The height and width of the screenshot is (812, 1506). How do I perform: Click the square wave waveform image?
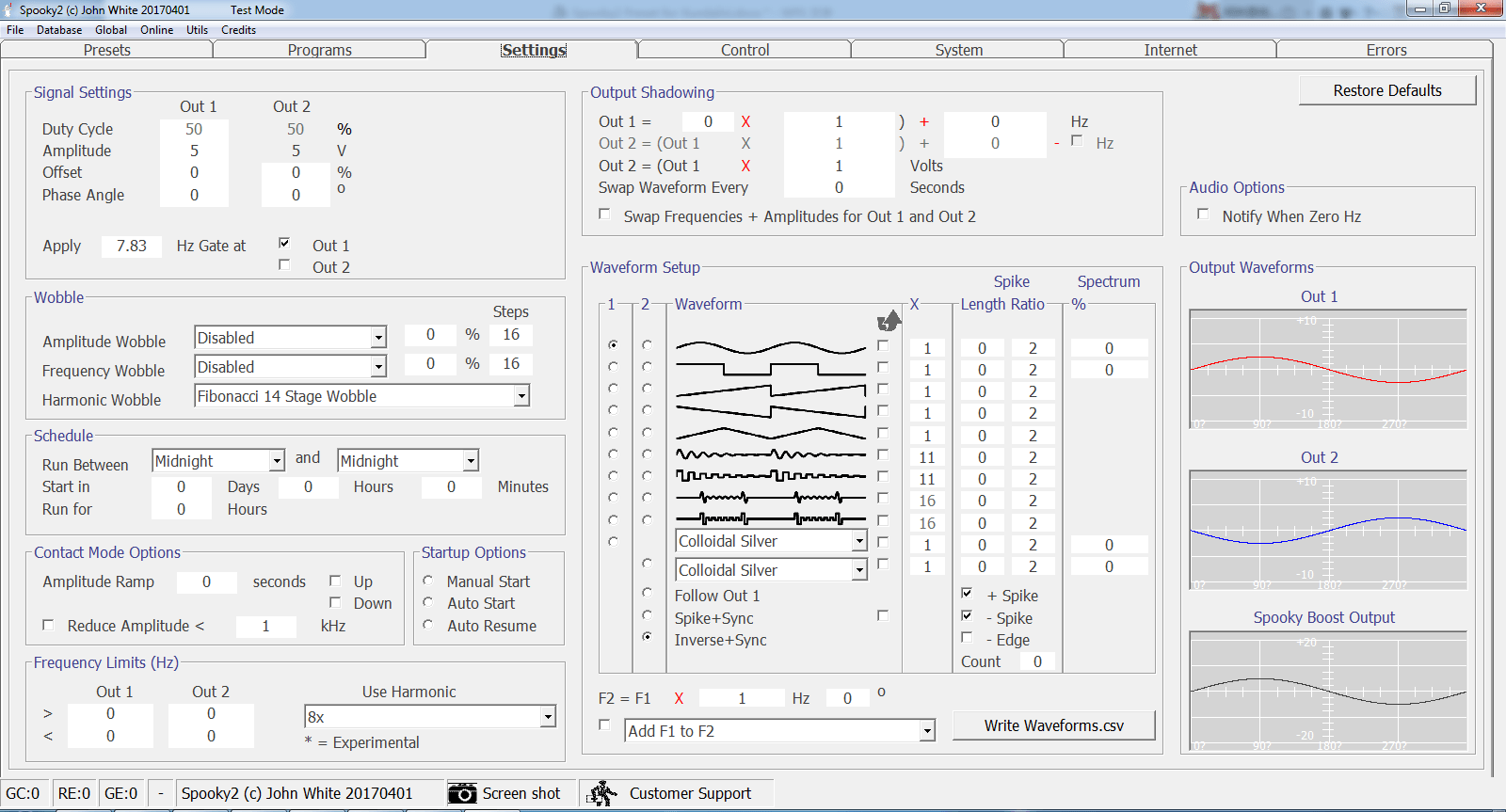click(x=770, y=369)
